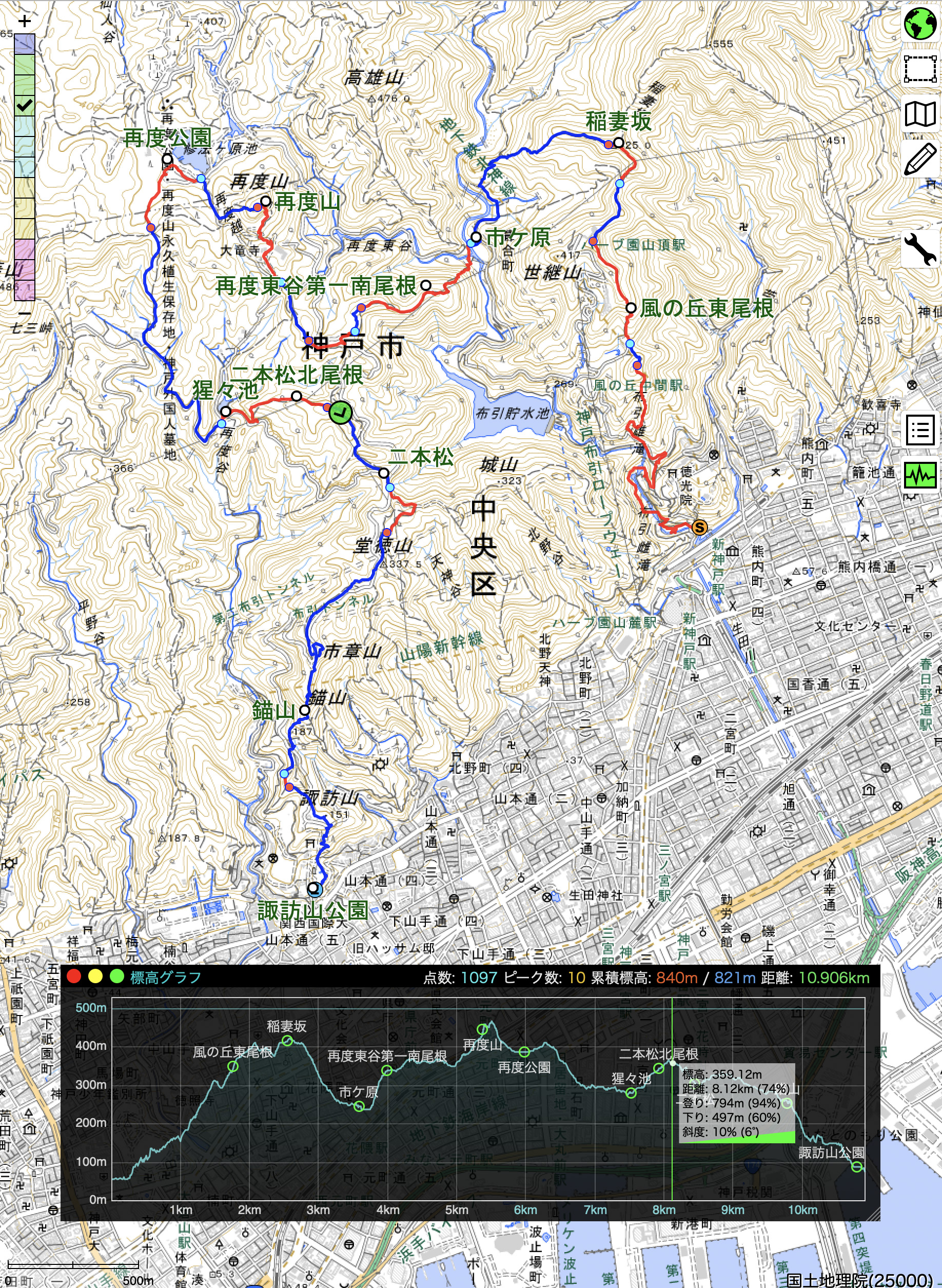Screen dimensions: 942x1288
Task: Click the green globe icon
Action: (920, 24)
